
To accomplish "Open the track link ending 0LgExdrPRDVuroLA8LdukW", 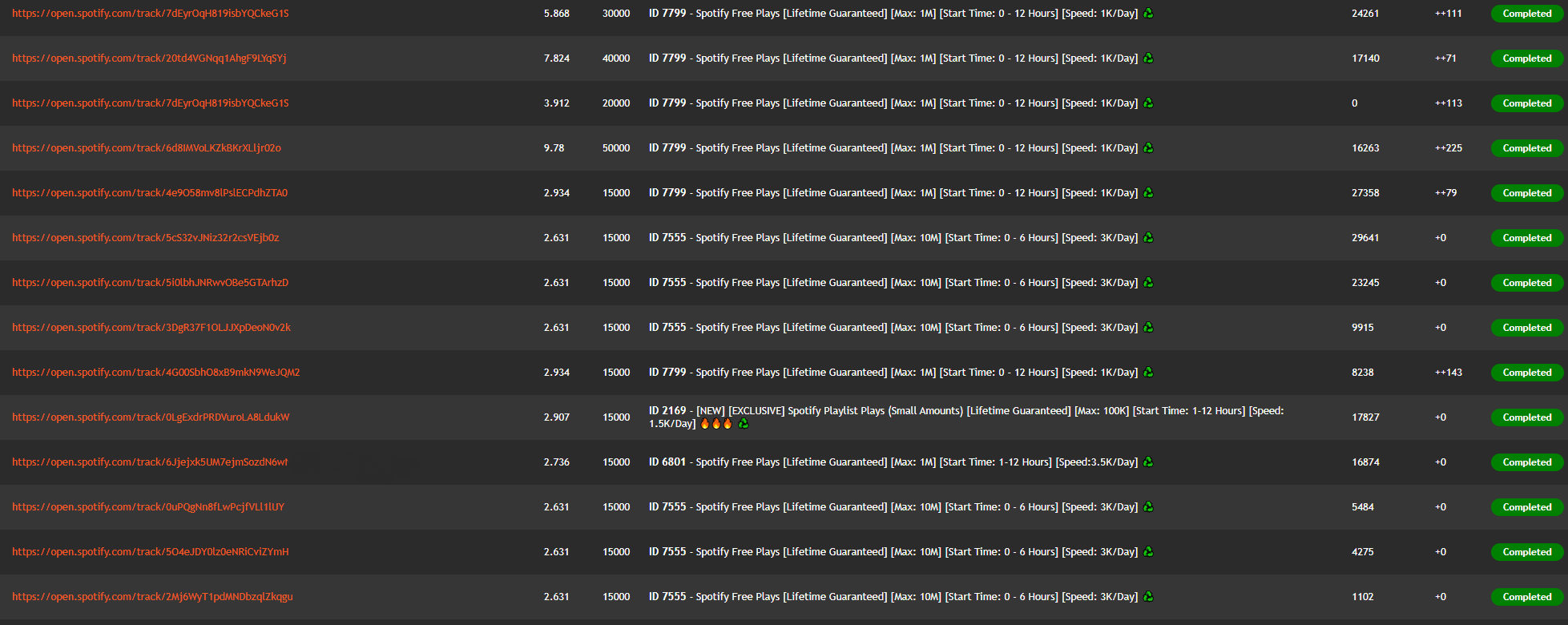I will 151,417.
